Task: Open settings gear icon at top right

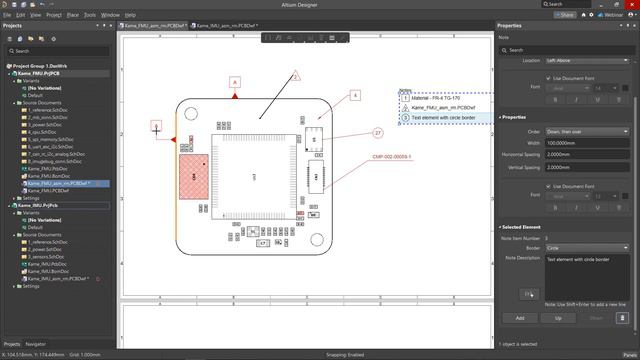Action: click(x=591, y=15)
